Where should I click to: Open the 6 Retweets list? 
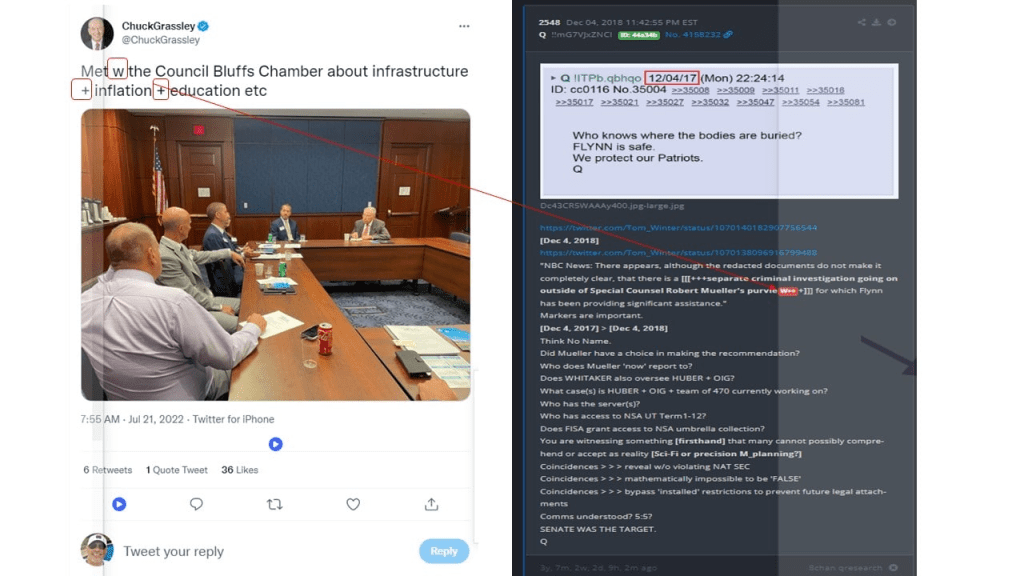[108, 470]
